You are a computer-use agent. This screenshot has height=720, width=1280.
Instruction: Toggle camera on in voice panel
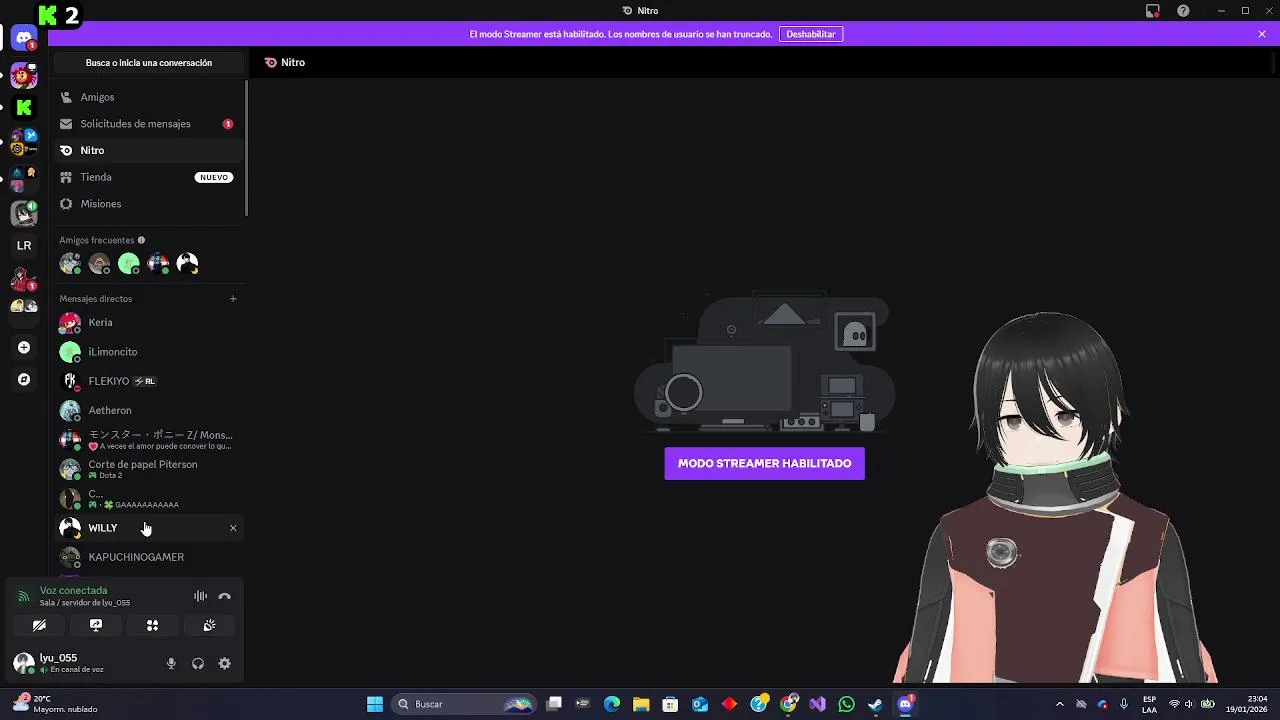pos(39,625)
